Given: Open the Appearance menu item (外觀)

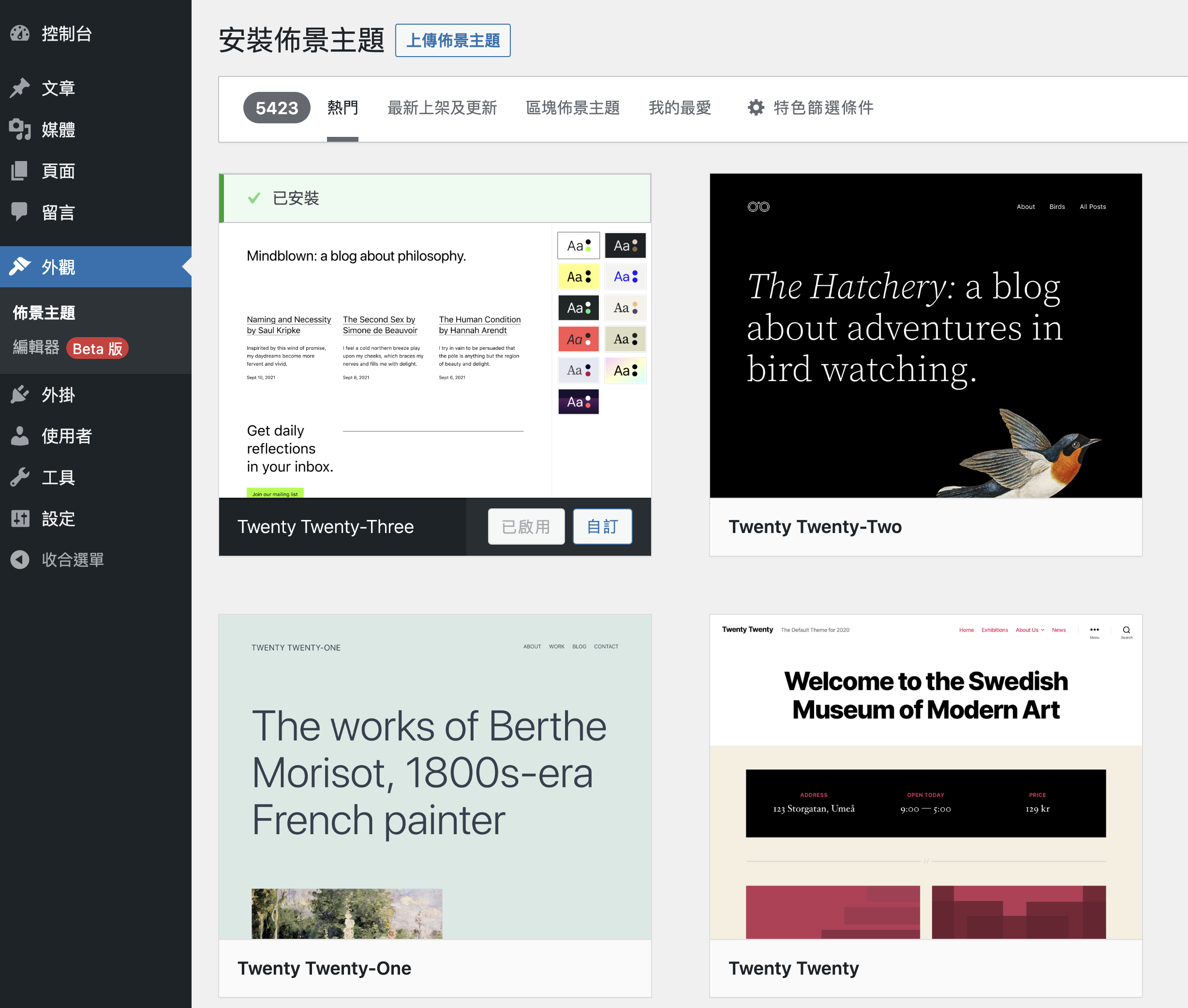Looking at the screenshot, I should pos(58,267).
